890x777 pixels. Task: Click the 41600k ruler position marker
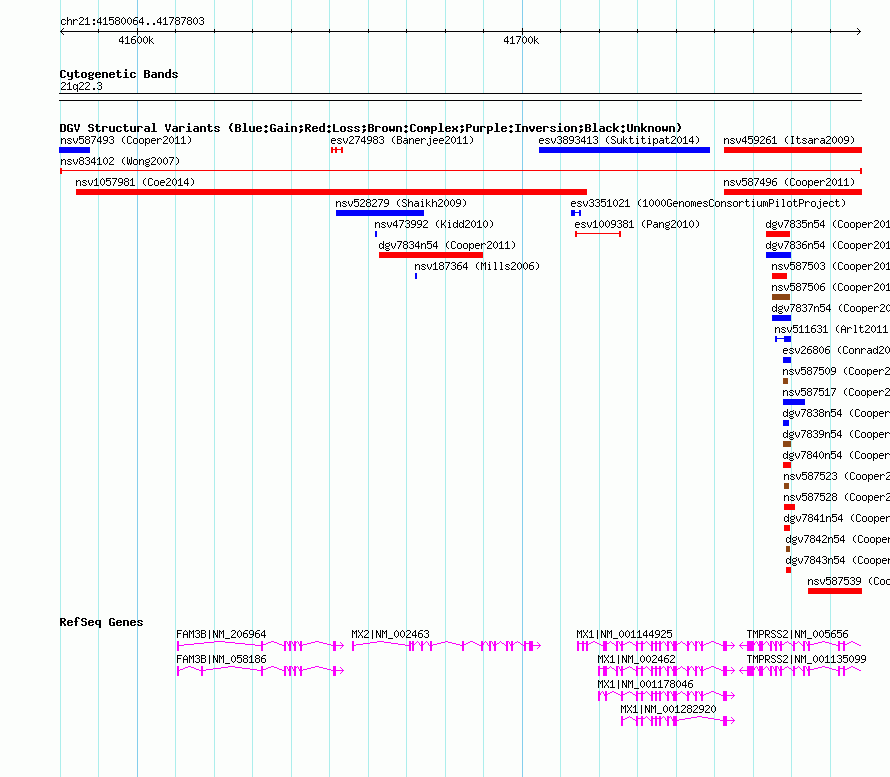point(136,40)
